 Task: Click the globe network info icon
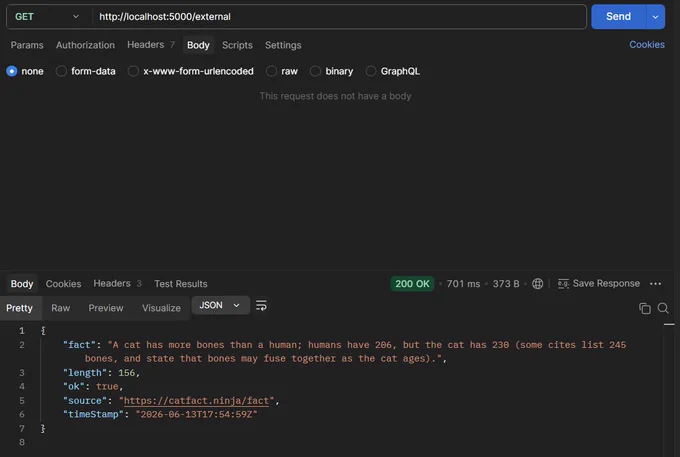coord(537,284)
